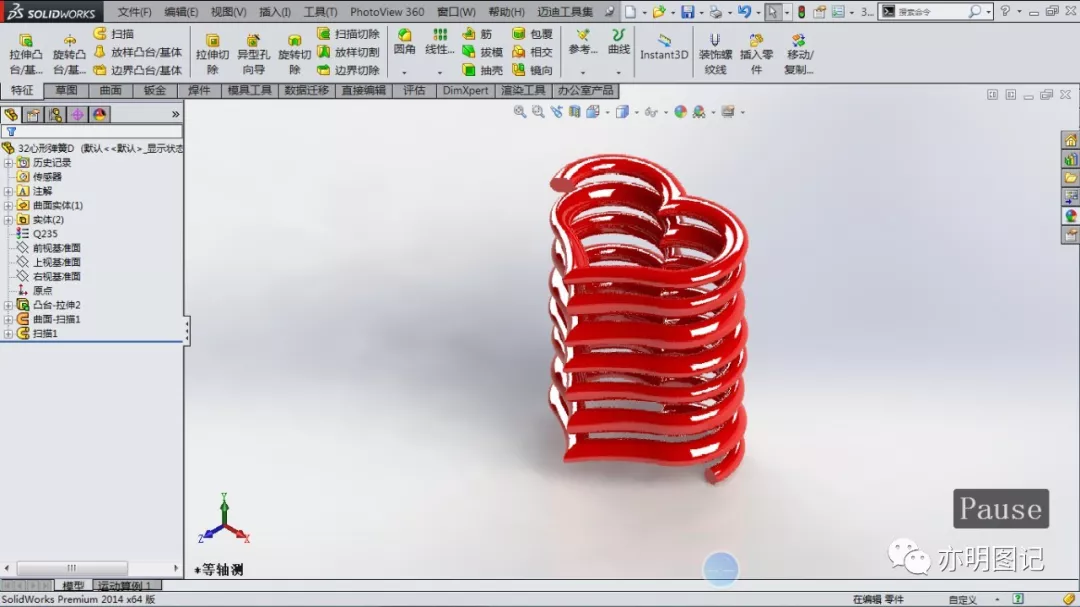Select the 筋 rib tool
This screenshot has width=1080, height=607.
pyautogui.click(x=477, y=34)
